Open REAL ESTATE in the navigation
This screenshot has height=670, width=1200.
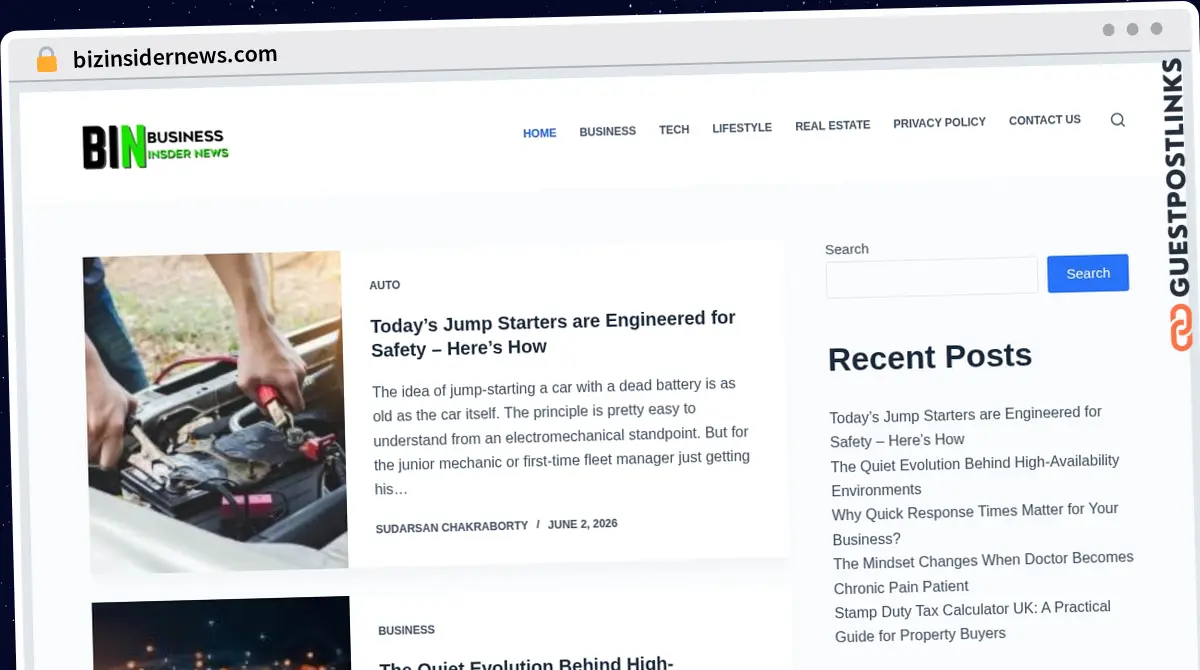(833, 126)
